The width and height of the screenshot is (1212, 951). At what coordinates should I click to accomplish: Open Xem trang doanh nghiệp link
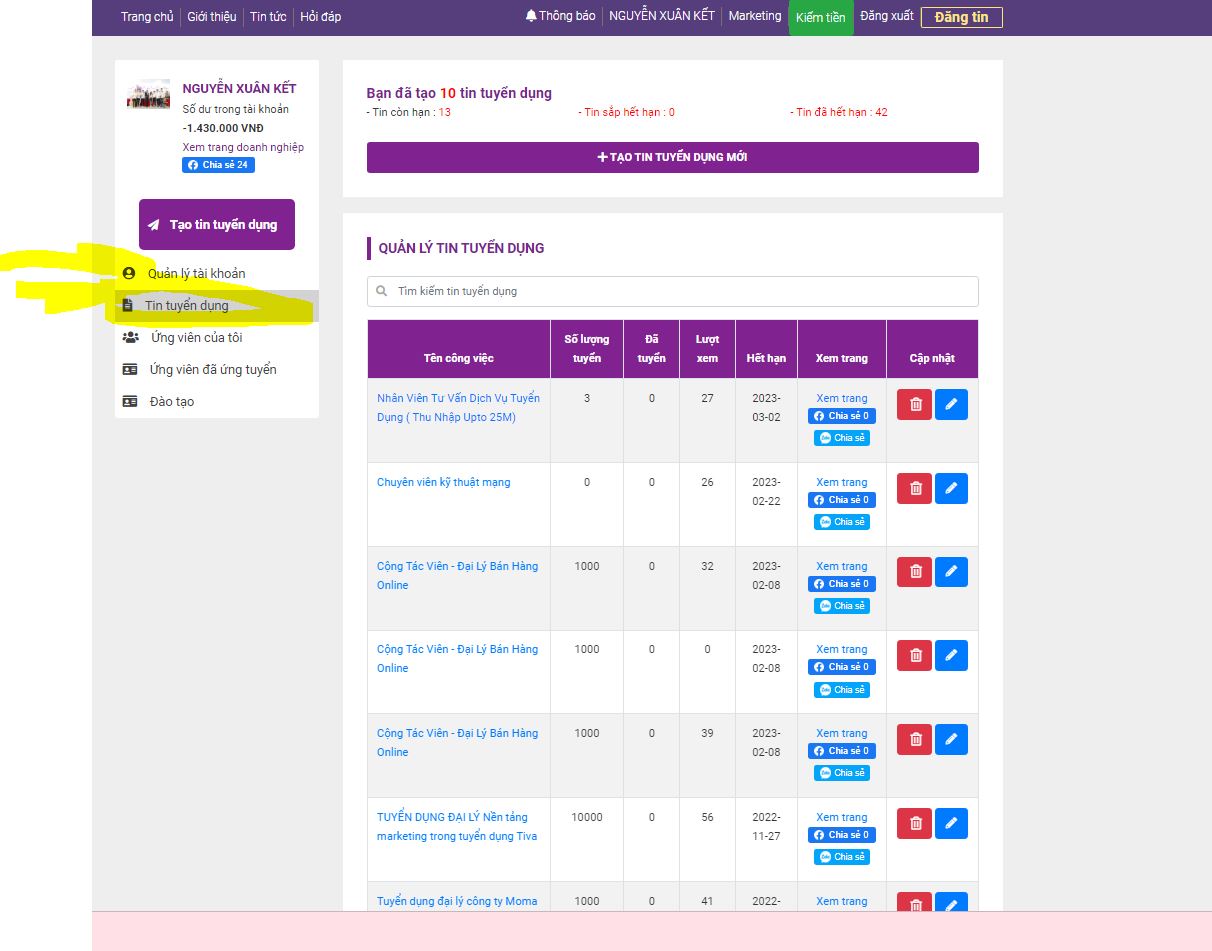coord(243,147)
